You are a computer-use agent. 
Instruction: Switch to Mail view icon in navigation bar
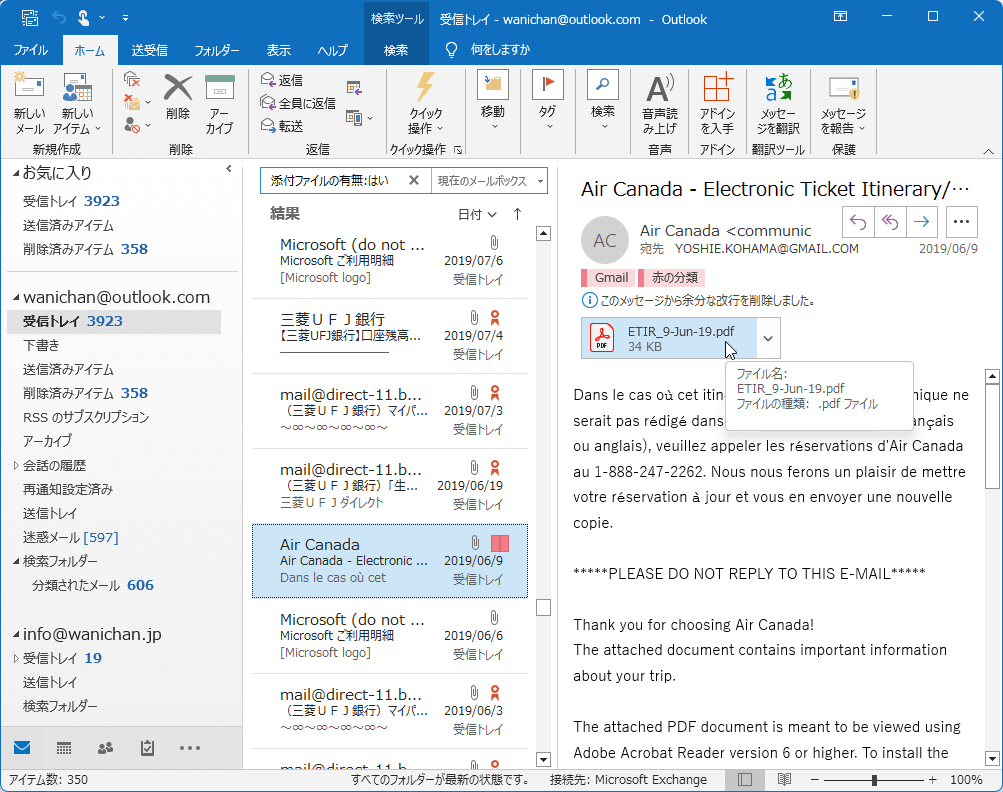tap(22, 747)
